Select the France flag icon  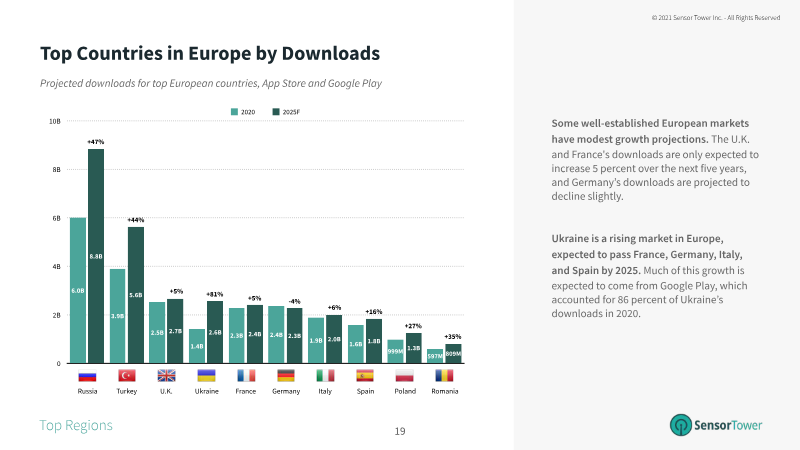pyautogui.click(x=246, y=376)
